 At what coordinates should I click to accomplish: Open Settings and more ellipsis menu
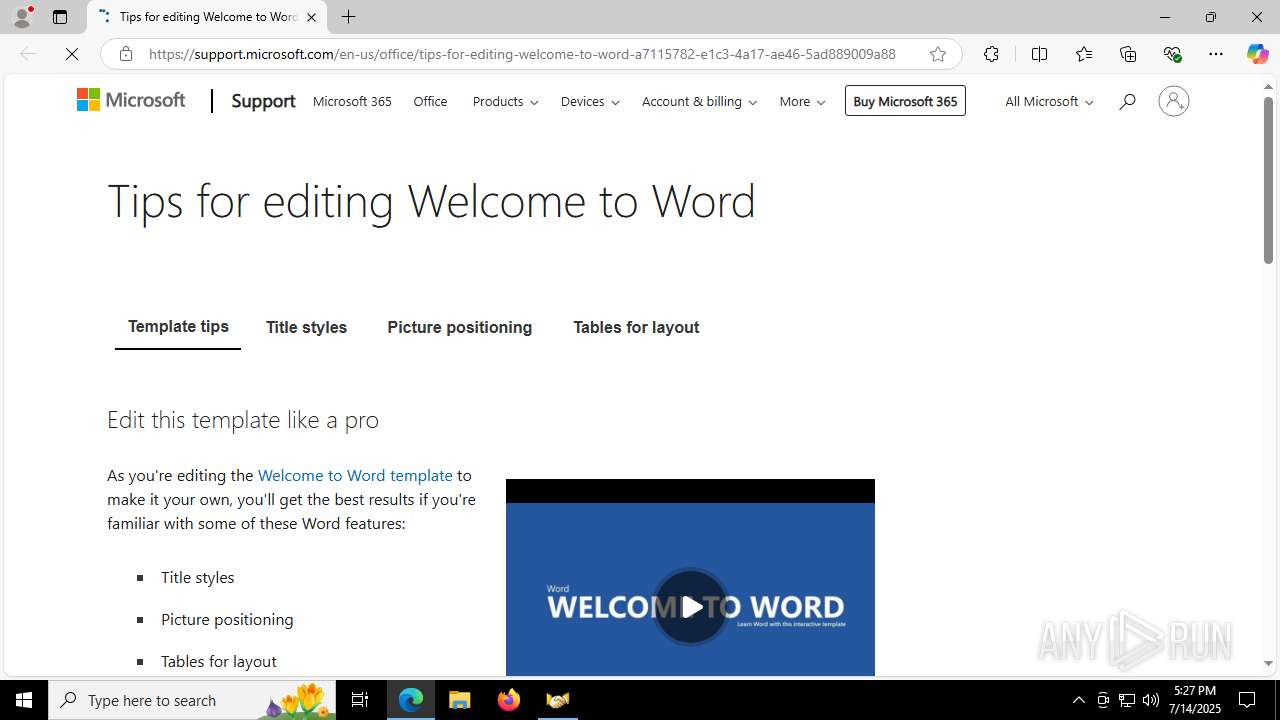click(1216, 54)
